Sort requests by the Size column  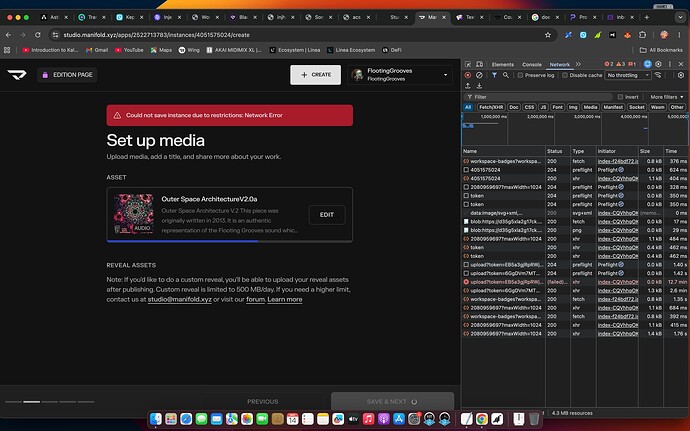point(650,151)
